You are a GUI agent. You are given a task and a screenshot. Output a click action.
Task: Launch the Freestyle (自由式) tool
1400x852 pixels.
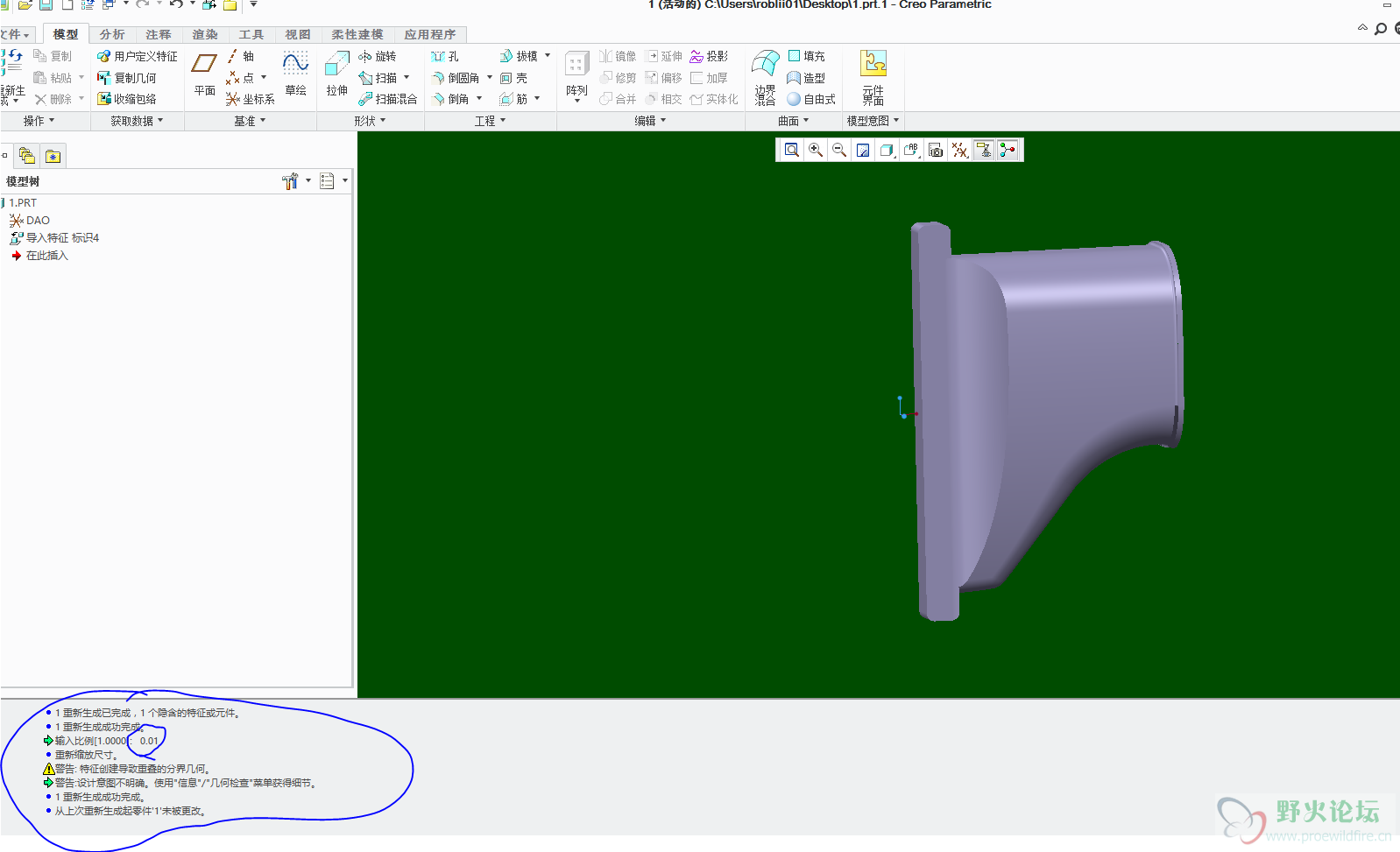coord(811,99)
